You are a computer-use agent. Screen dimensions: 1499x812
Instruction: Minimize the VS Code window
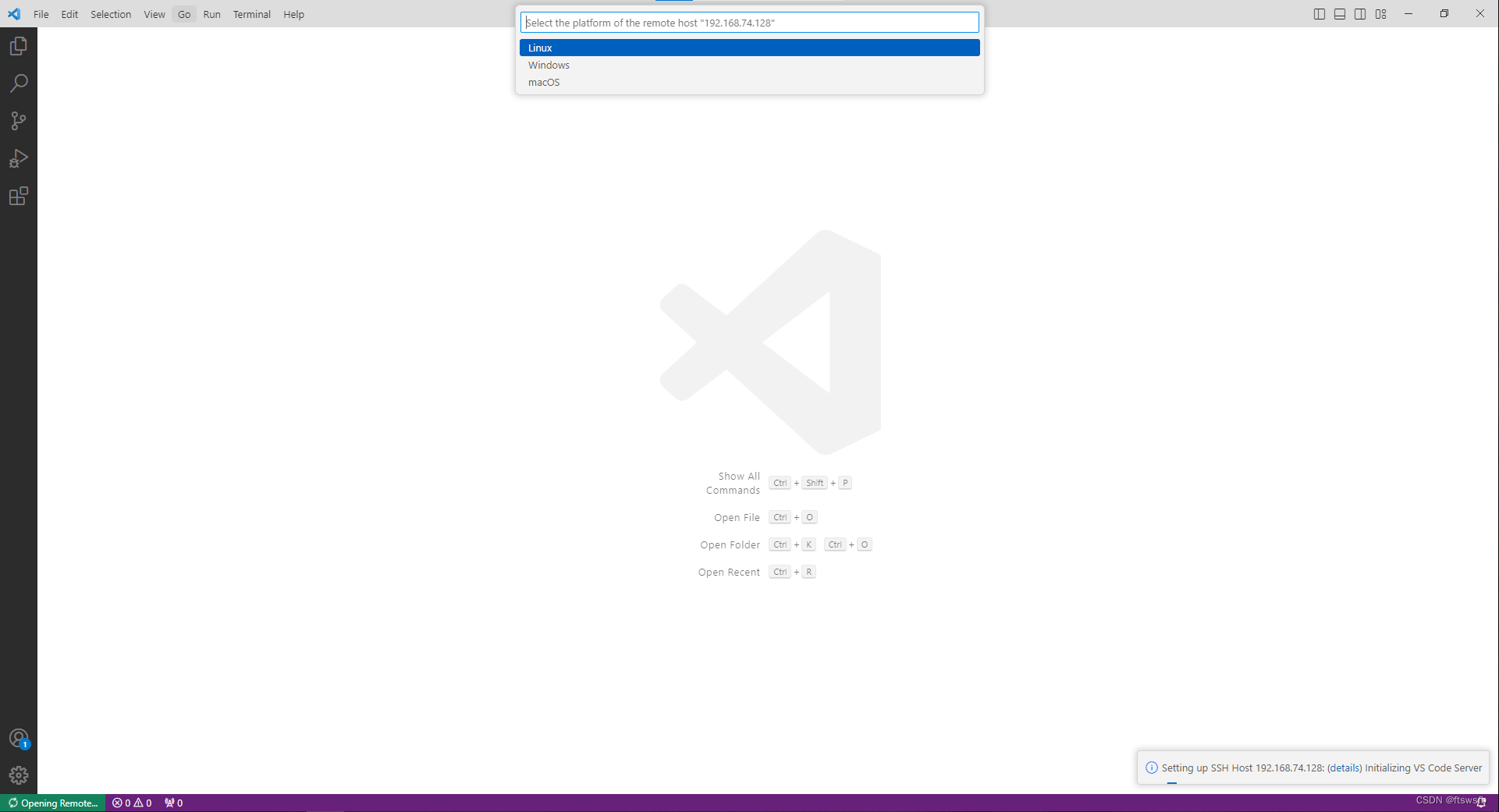(x=1408, y=14)
